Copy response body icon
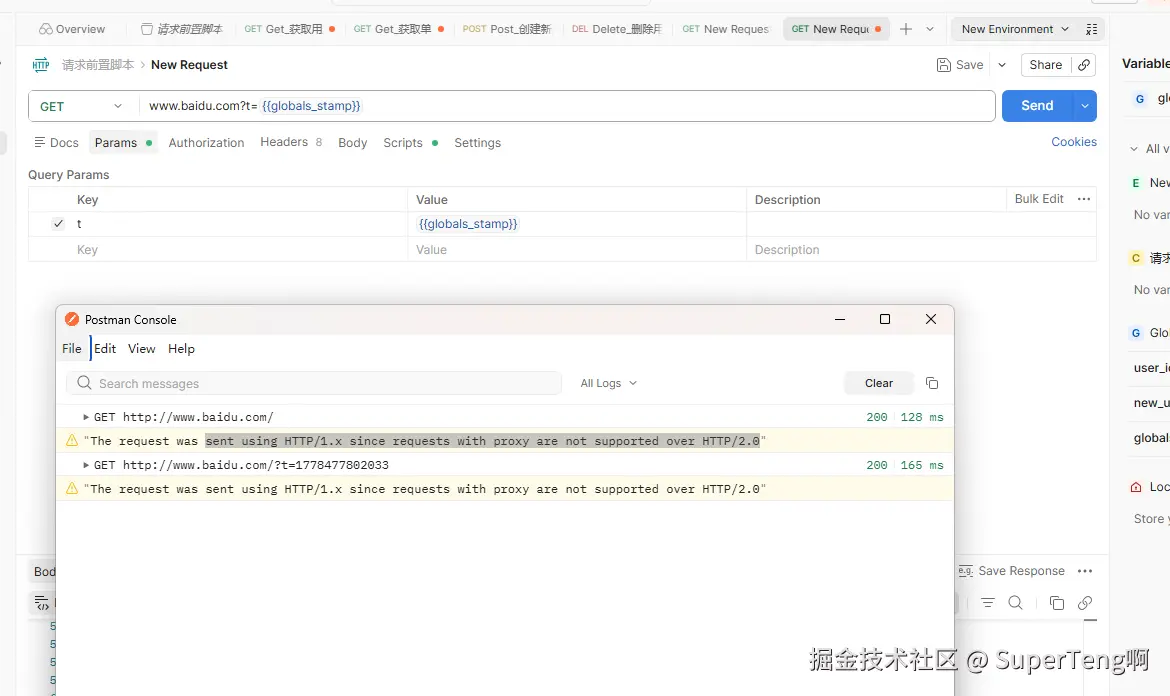1170x696 pixels. 1057,603
